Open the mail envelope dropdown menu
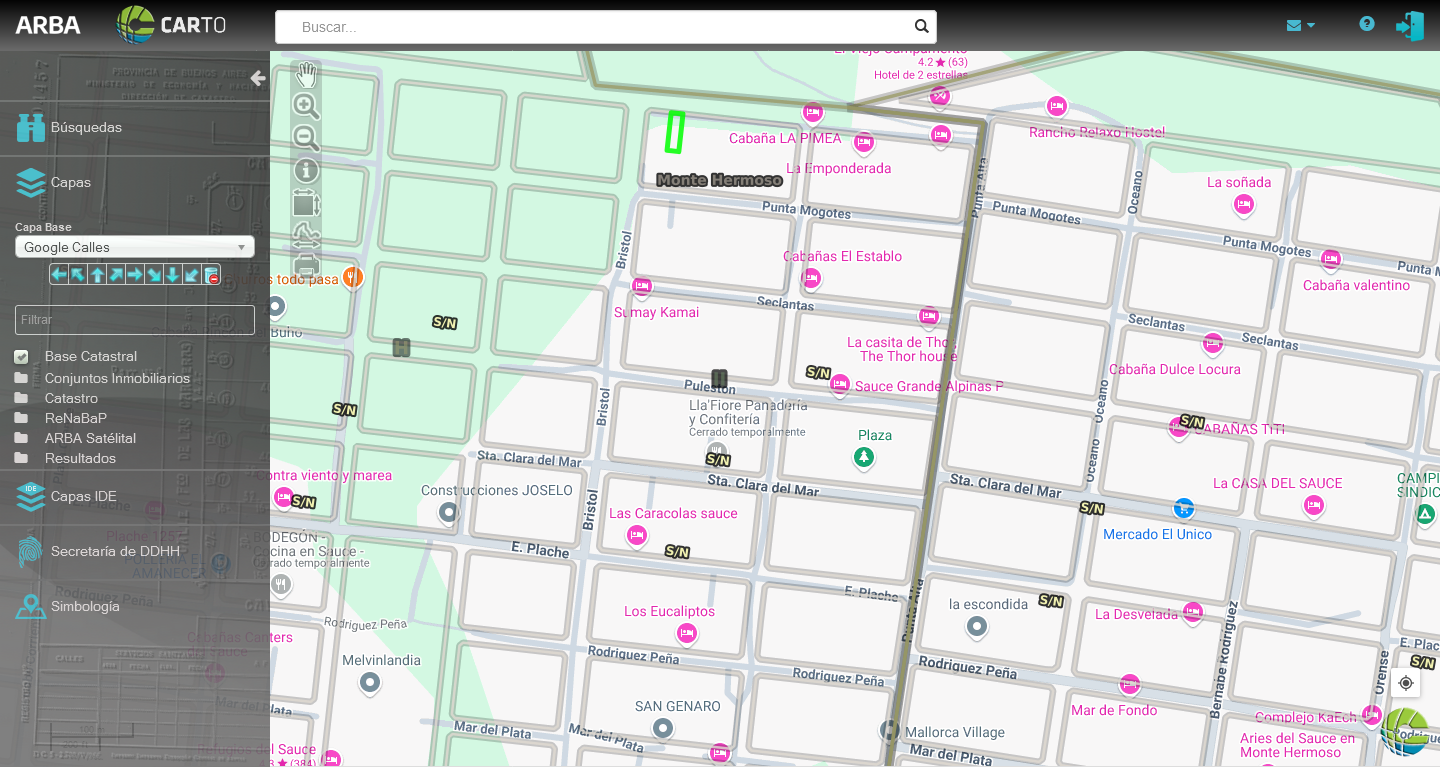 [1300, 26]
